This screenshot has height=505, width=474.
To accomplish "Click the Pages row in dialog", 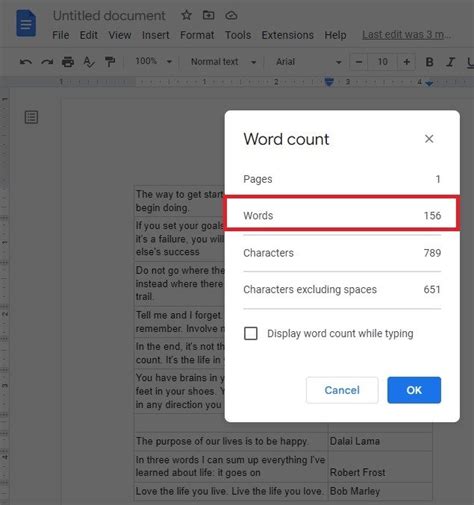I will click(342, 179).
